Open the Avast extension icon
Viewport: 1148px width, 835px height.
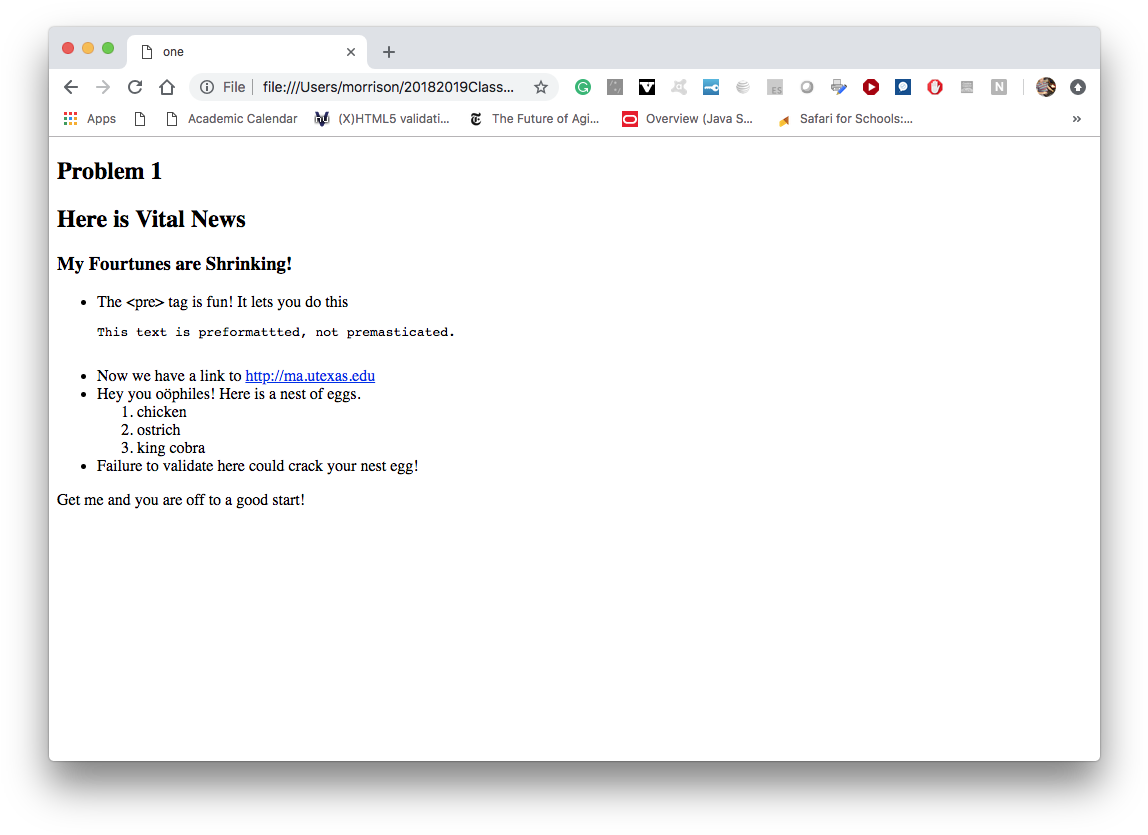click(x=679, y=87)
